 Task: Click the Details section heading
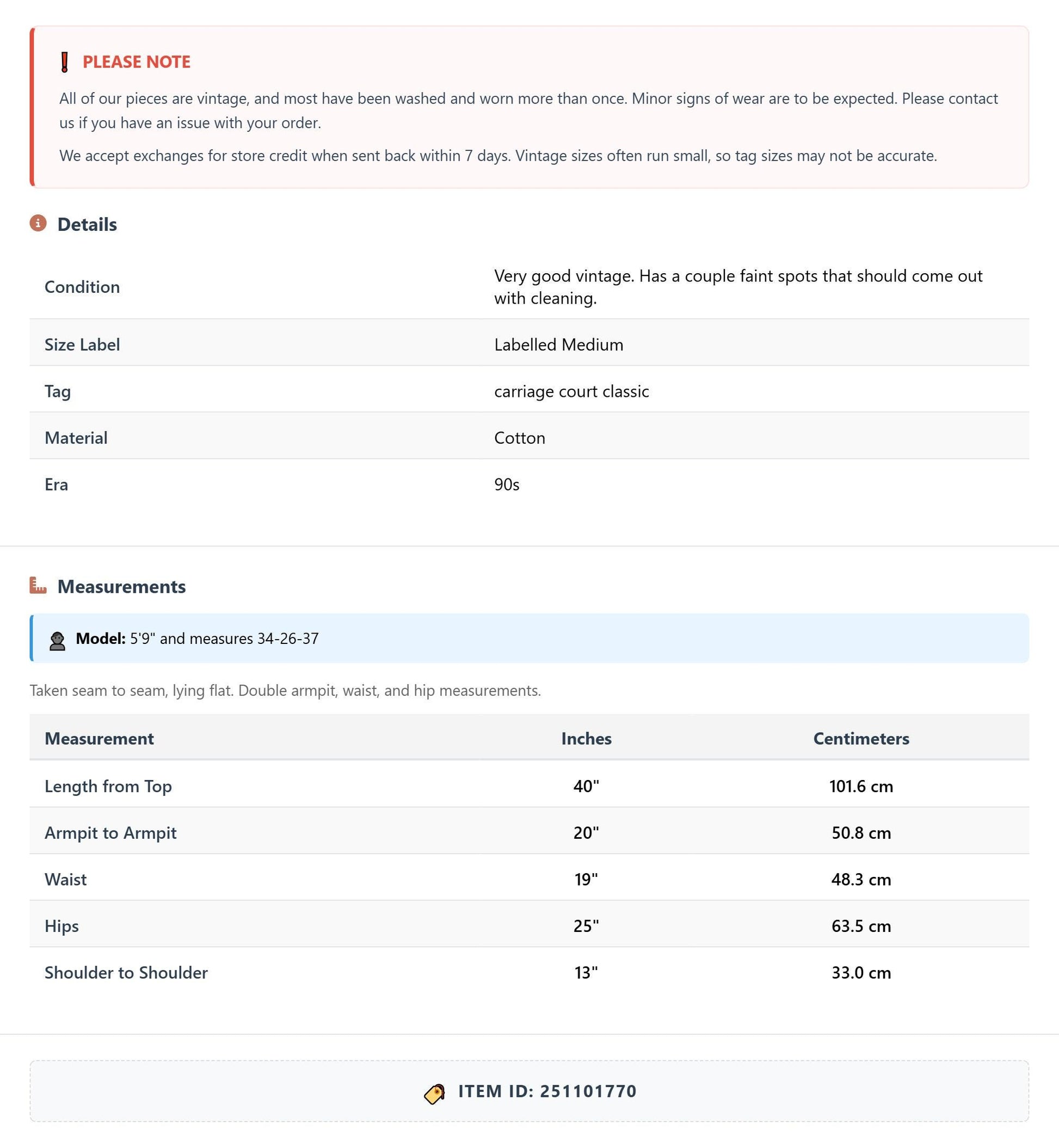tap(87, 224)
